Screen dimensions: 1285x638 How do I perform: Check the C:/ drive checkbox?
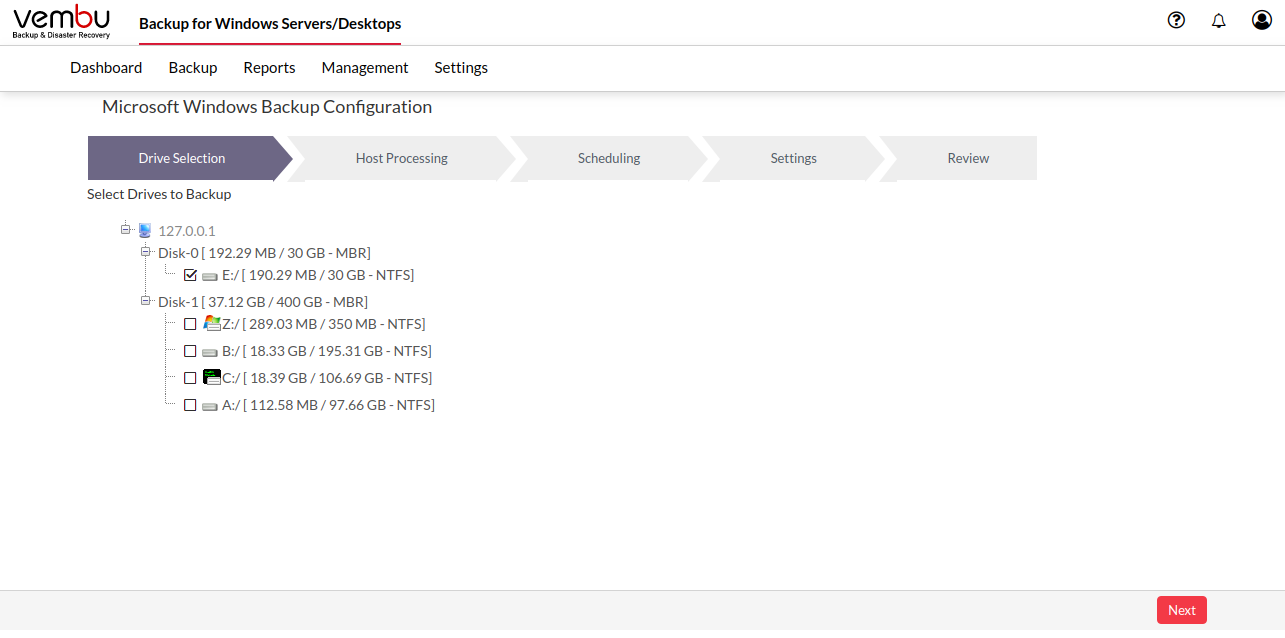coord(190,378)
